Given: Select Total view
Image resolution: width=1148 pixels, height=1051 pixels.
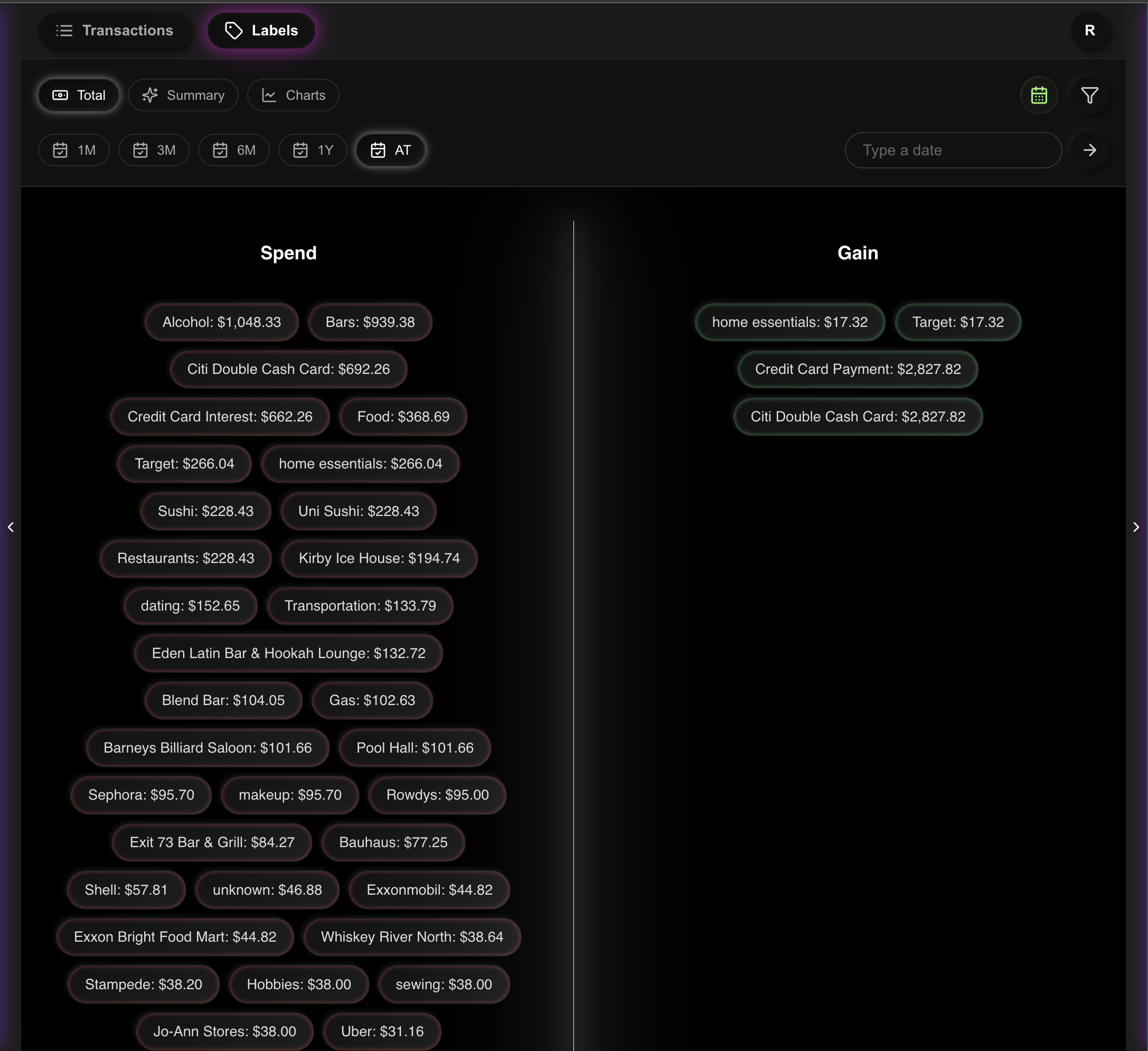Looking at the screenshot, I should coord(79,95).
